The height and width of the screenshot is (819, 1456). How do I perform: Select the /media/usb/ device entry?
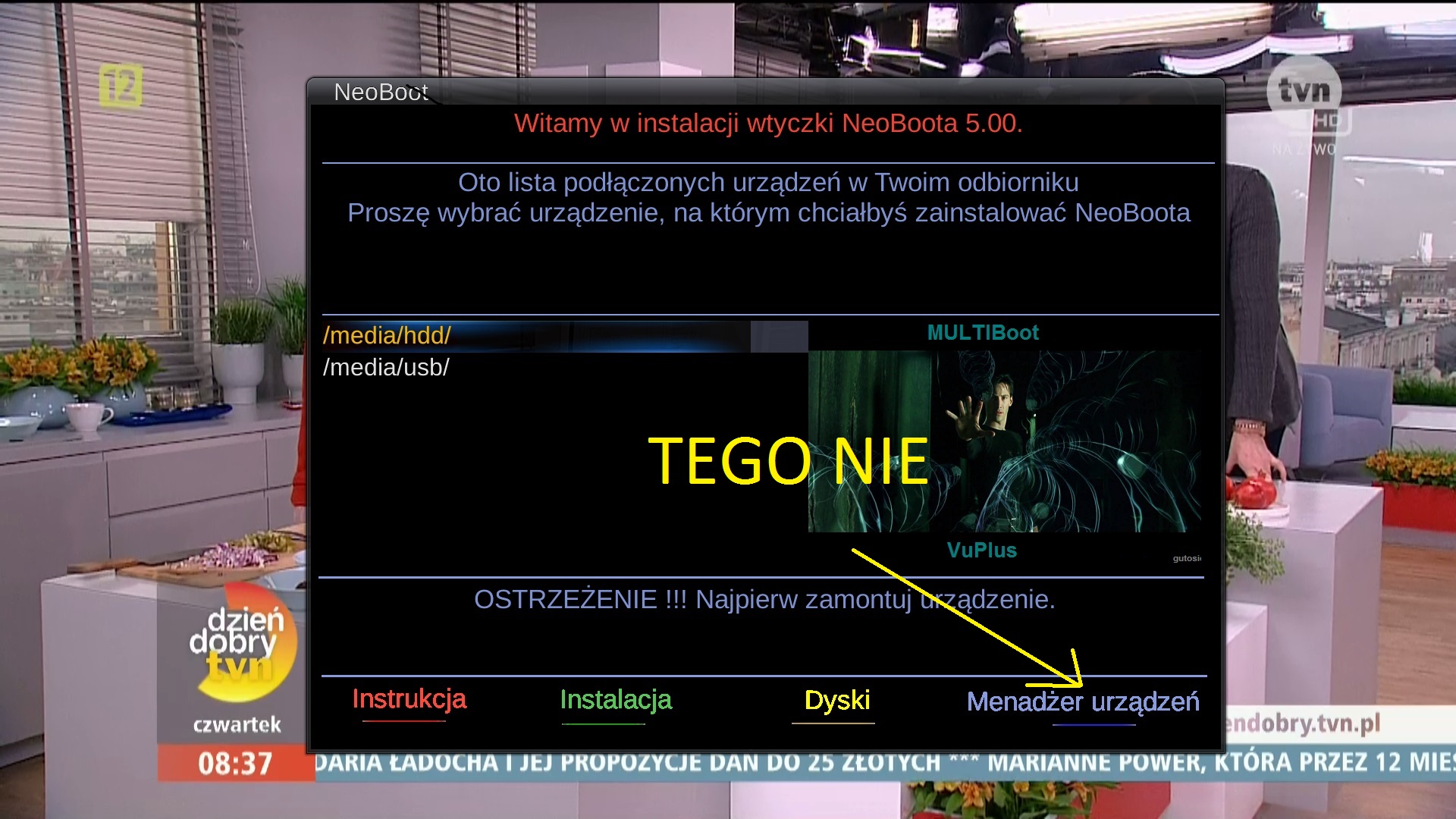(565, 368)
